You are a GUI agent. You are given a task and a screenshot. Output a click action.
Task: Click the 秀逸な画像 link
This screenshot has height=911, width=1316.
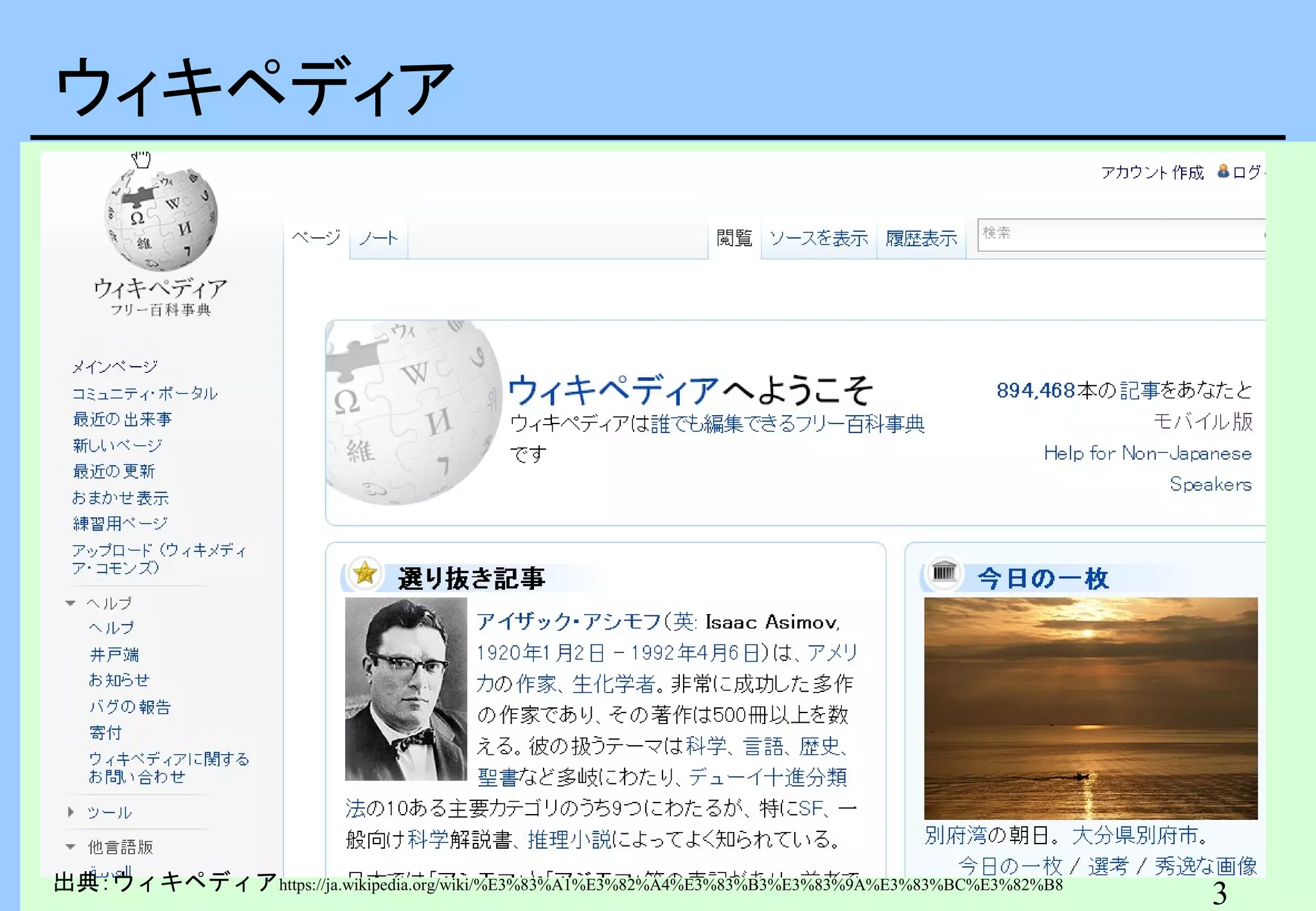pos(1205,865)
